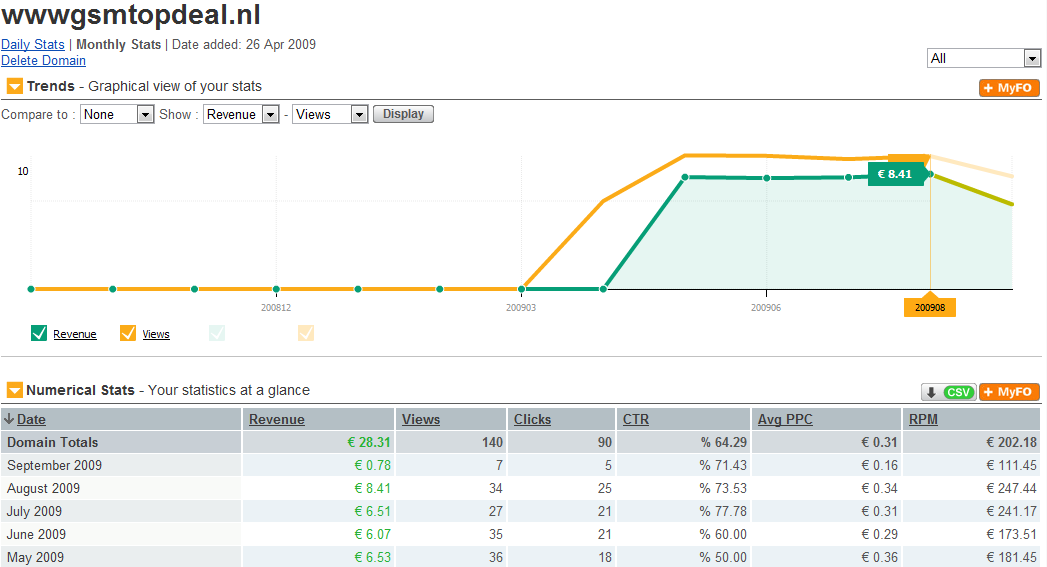
Task: Sort the table by CTR column
Action: tap(636, 419)
